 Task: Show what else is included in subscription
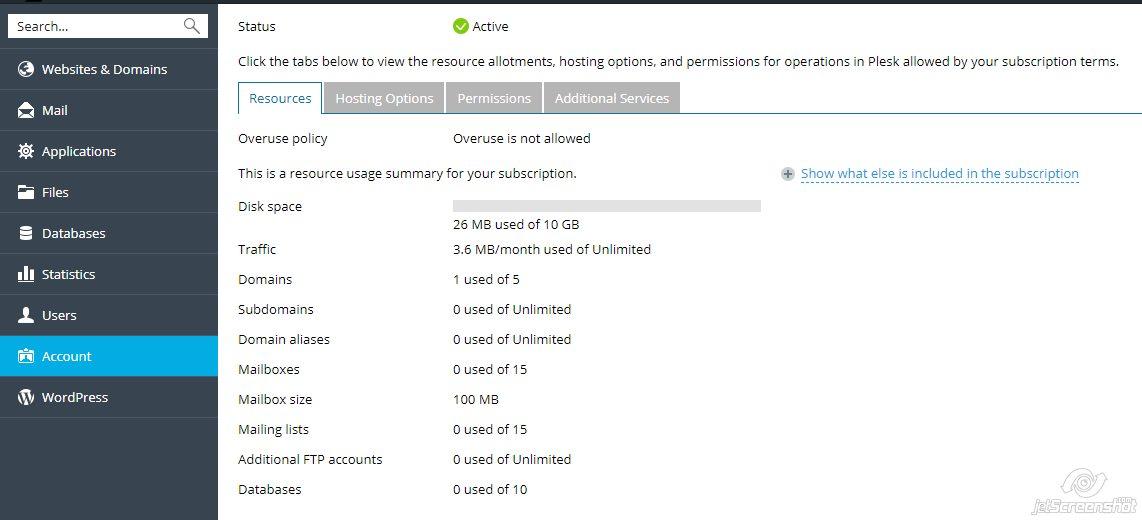(x=939, y=173)
